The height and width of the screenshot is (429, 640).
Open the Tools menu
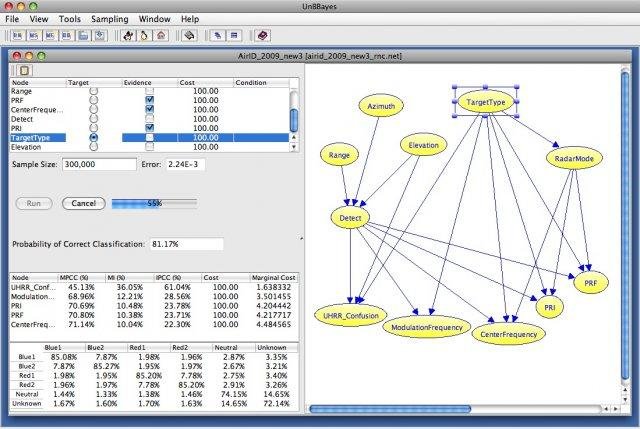tap(70, 19)
